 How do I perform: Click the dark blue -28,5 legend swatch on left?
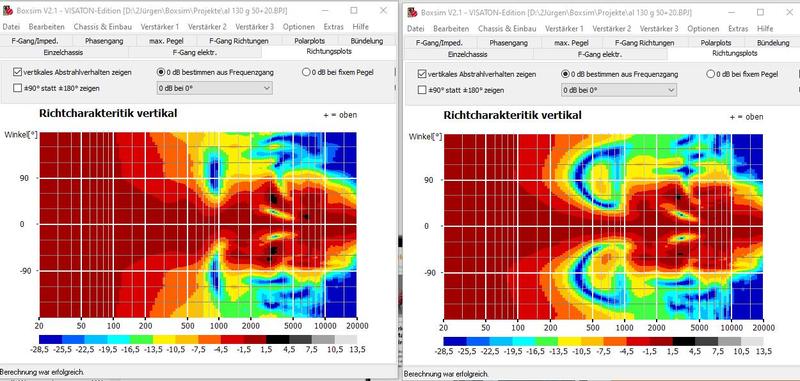coord(51,339)
